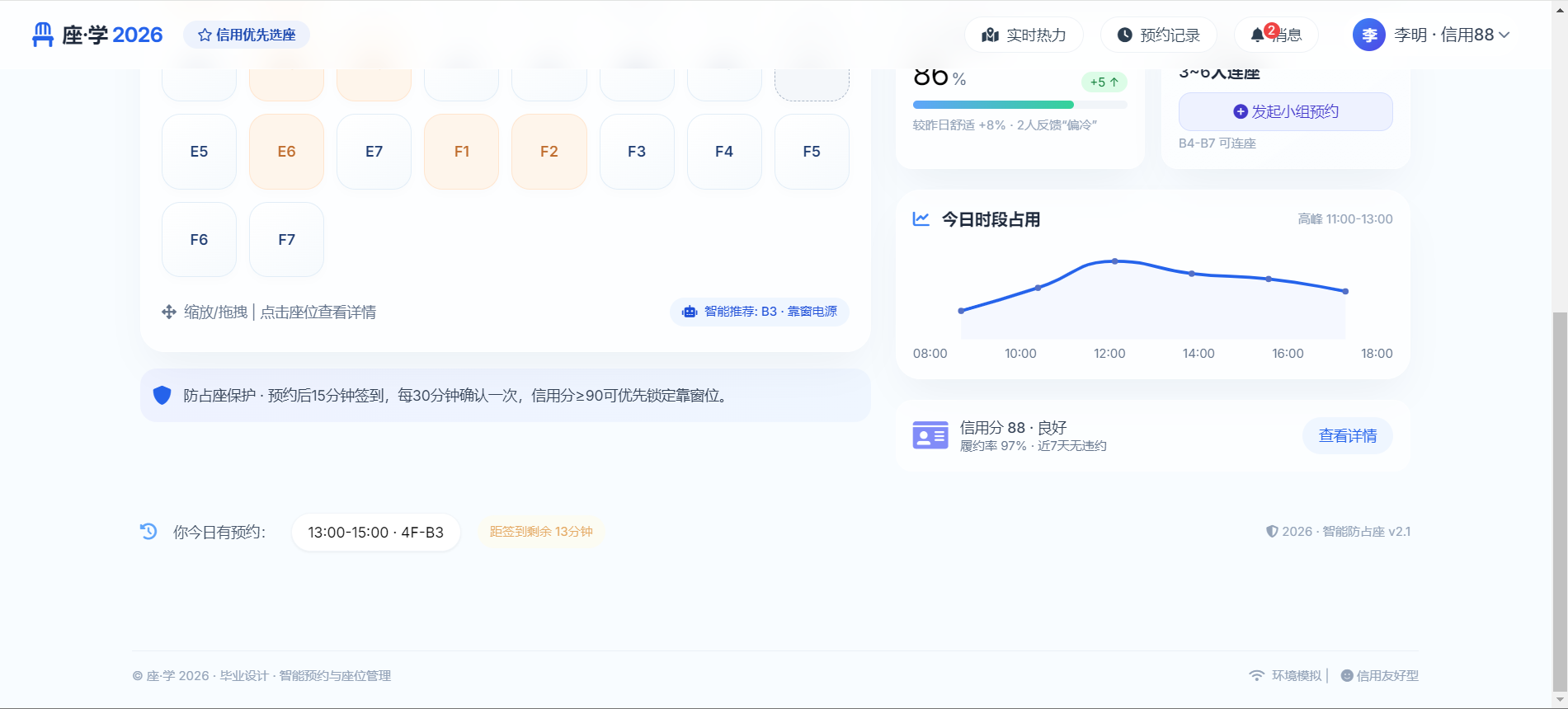This screenshot has height=709, width=1568.
Task: Click the shield icon by 智能防占座 v2.1
Action: click(x=1272, y=532)
